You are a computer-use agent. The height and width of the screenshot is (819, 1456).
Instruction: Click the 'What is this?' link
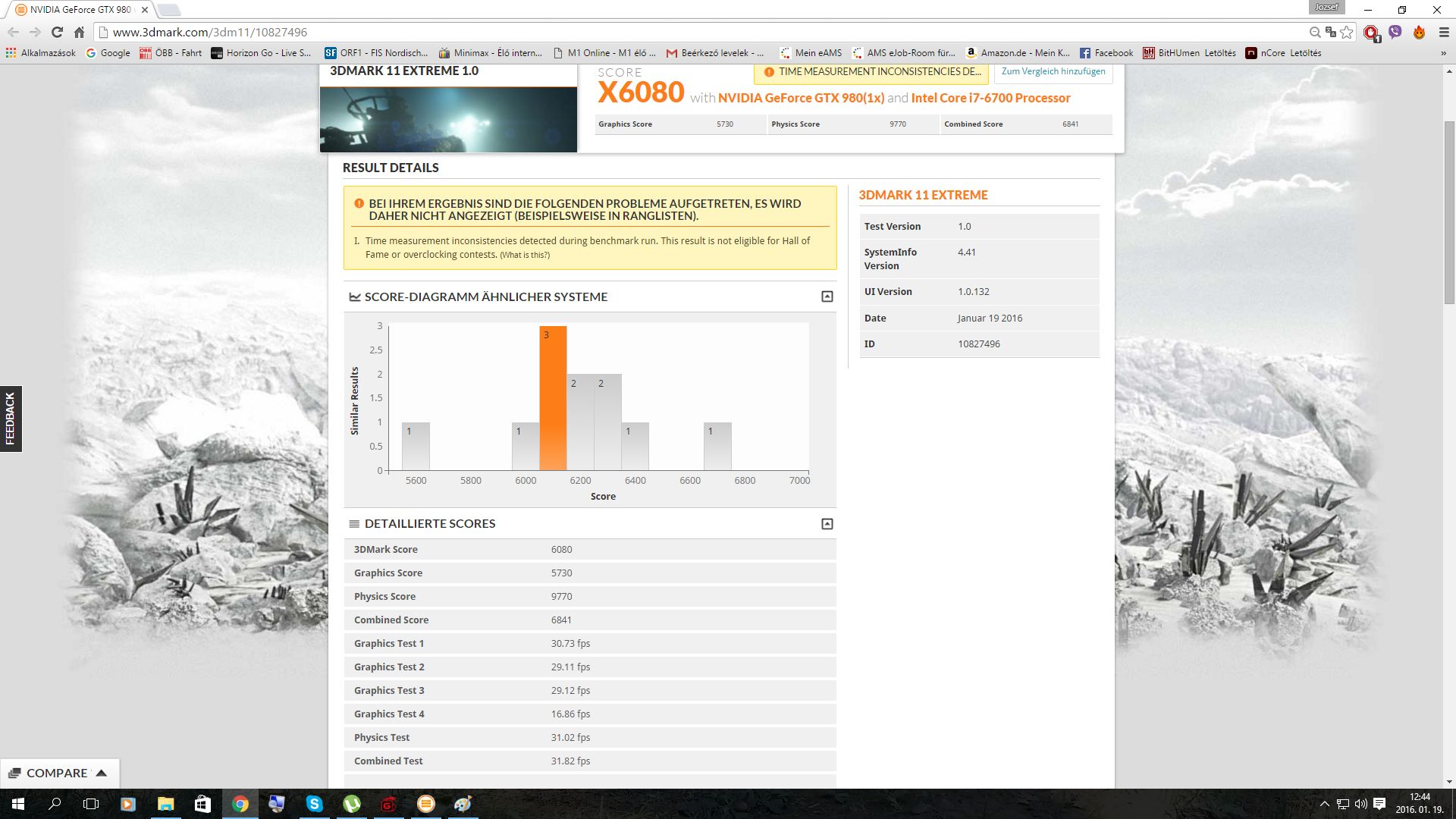coord(525,255)
